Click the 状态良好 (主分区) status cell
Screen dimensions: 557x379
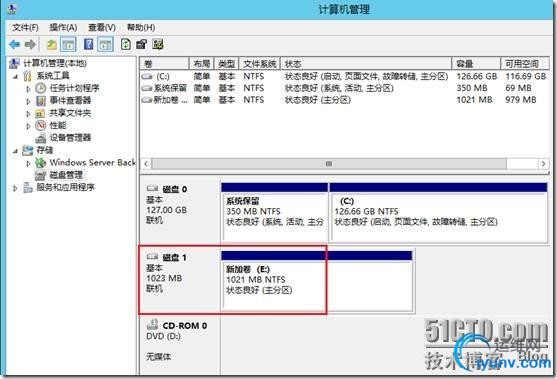coord(318,100)
